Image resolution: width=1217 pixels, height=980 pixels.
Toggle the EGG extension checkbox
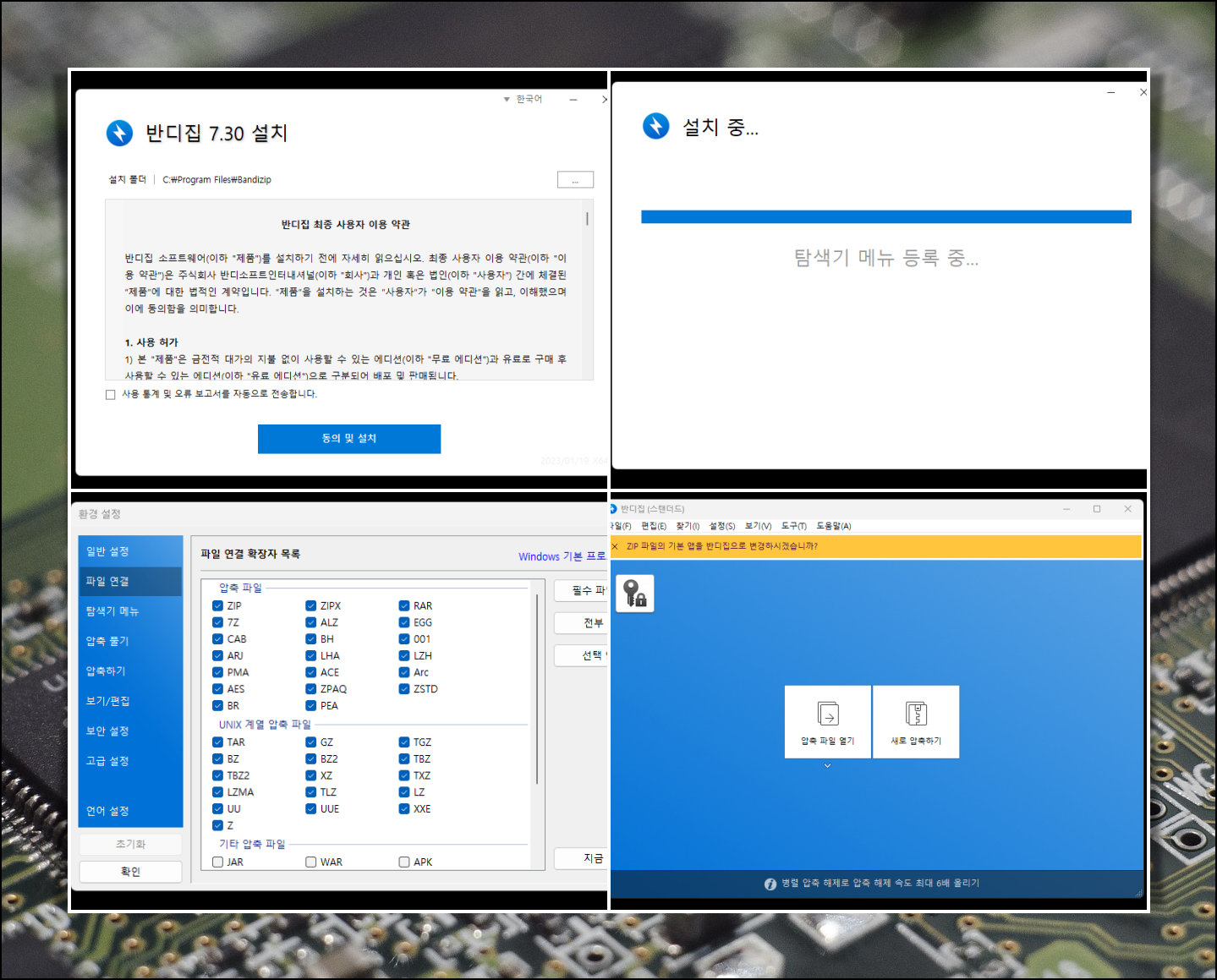(404, 622)
